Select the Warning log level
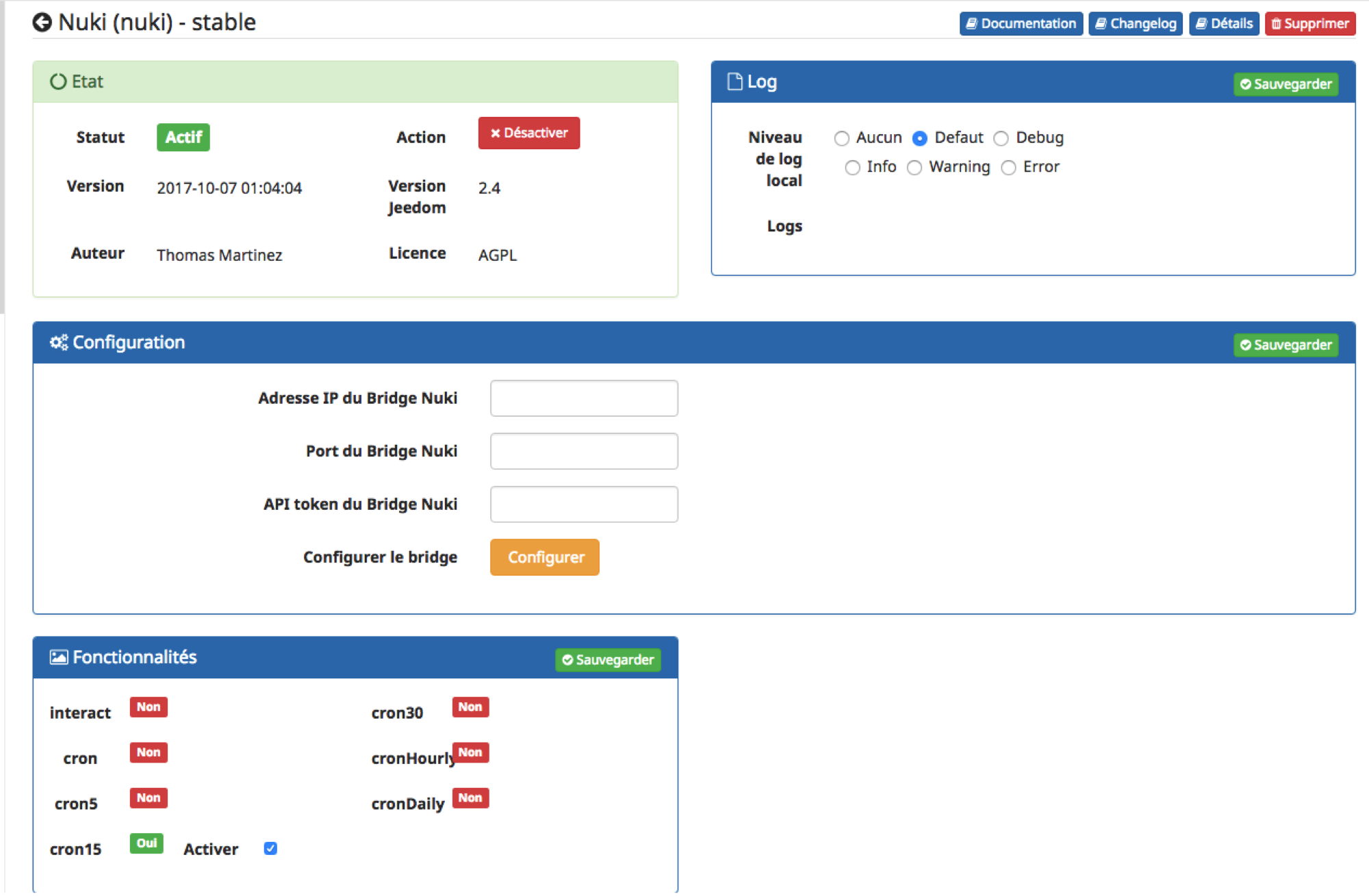Viewport: 1369px width, 896px height. click(x=914, y=168)
